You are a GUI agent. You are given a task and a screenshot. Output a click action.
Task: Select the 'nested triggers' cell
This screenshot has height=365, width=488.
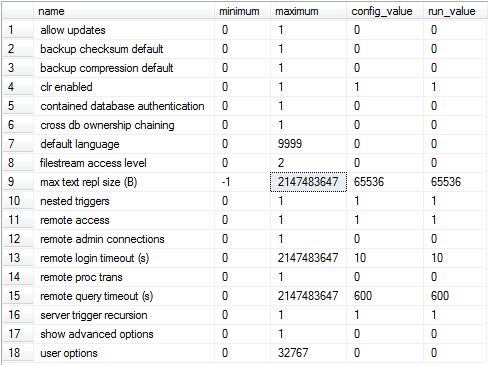click(124, 201)
